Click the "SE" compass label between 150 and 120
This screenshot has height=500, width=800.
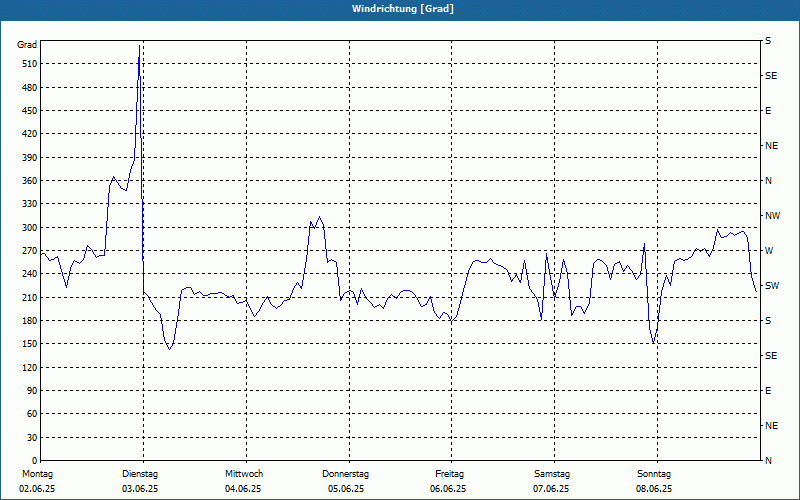(771, 356)
